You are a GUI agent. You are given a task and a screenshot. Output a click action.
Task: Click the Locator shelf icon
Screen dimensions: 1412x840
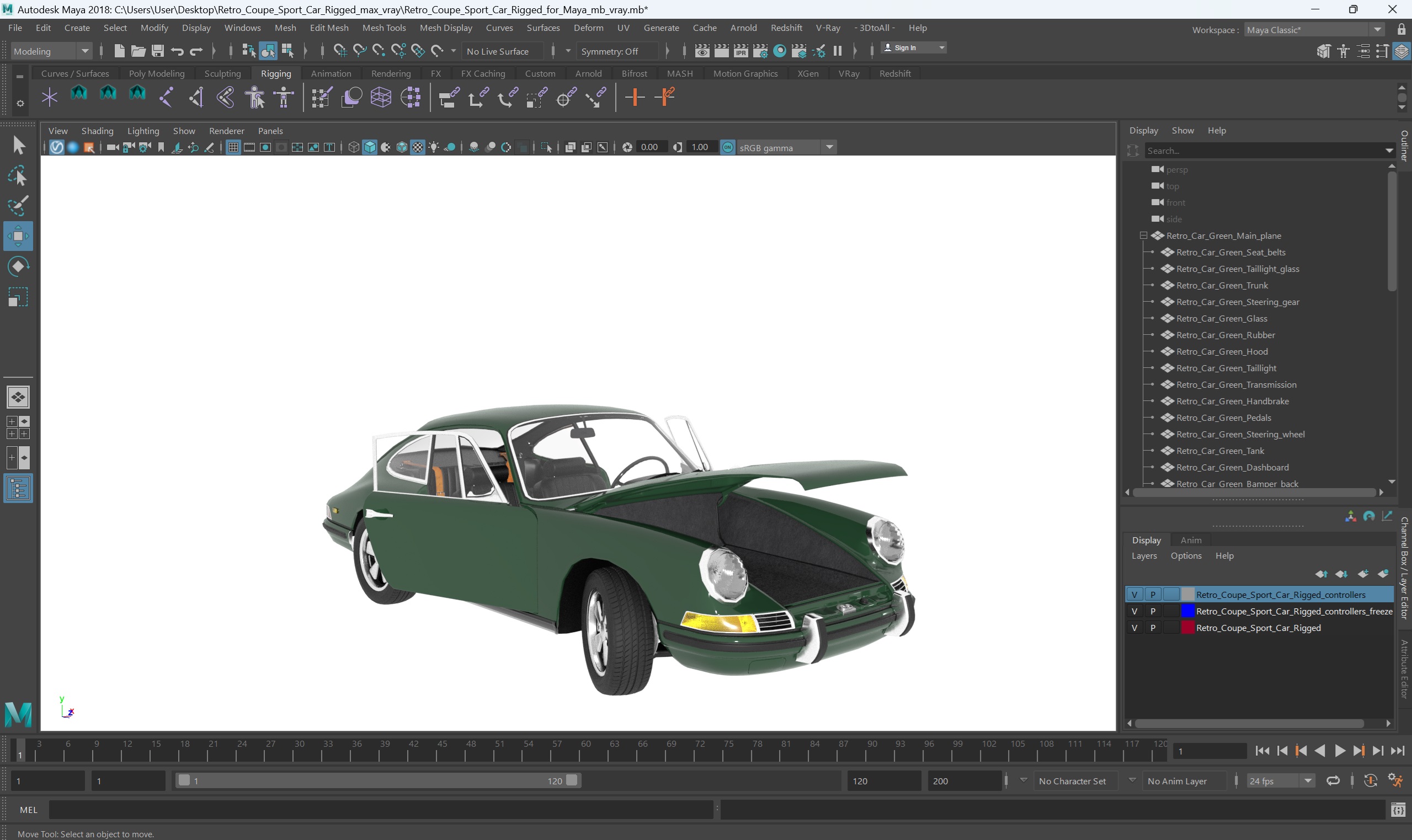click(50, 97)
